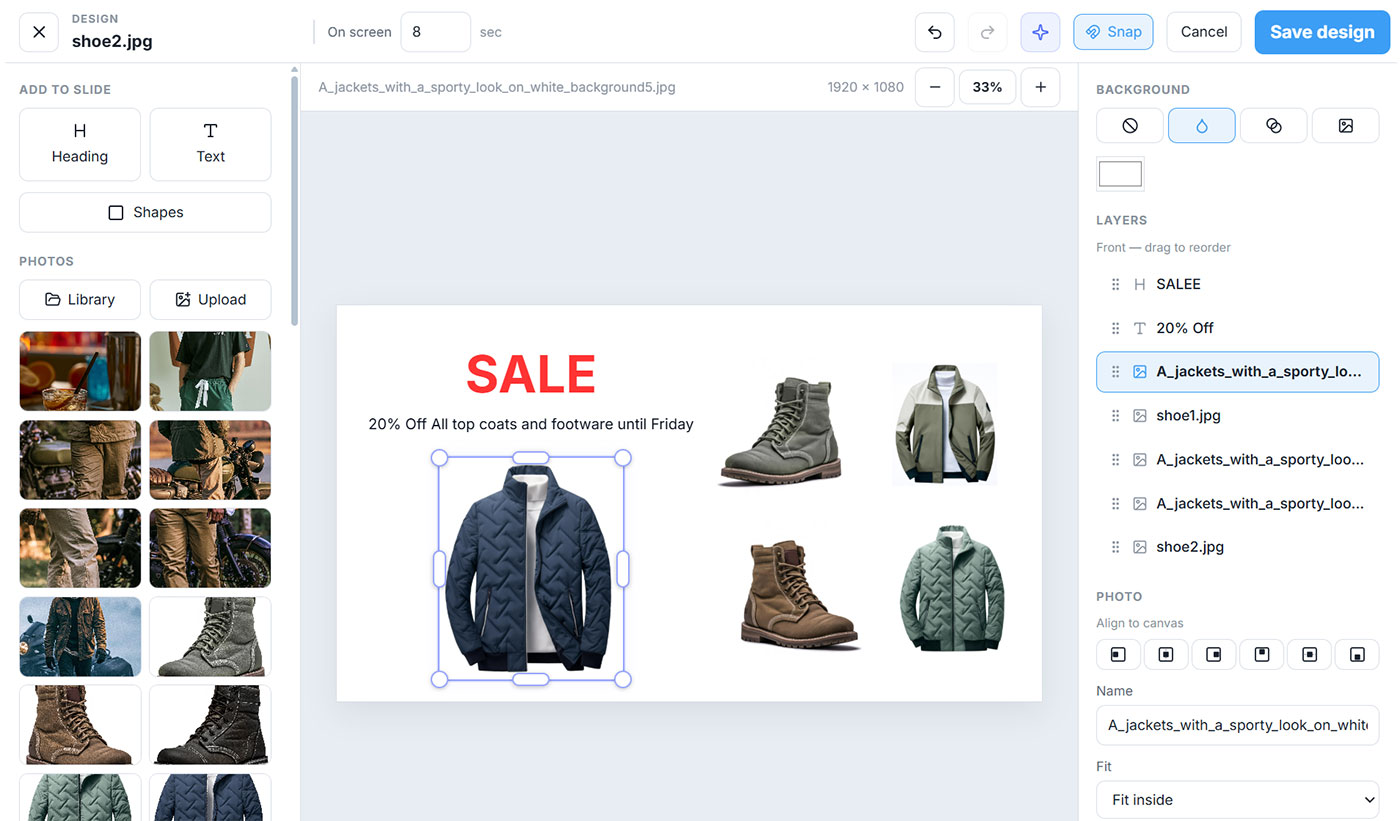Select the brown boot thumbnail in Photos
The width and height of the screenshot is (1400, 821).
point(80,725)
